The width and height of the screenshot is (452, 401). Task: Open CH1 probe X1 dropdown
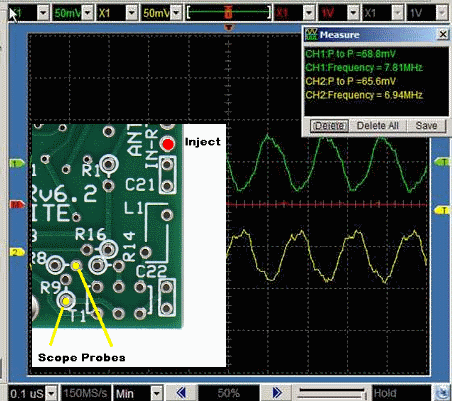tap(43, 13)
